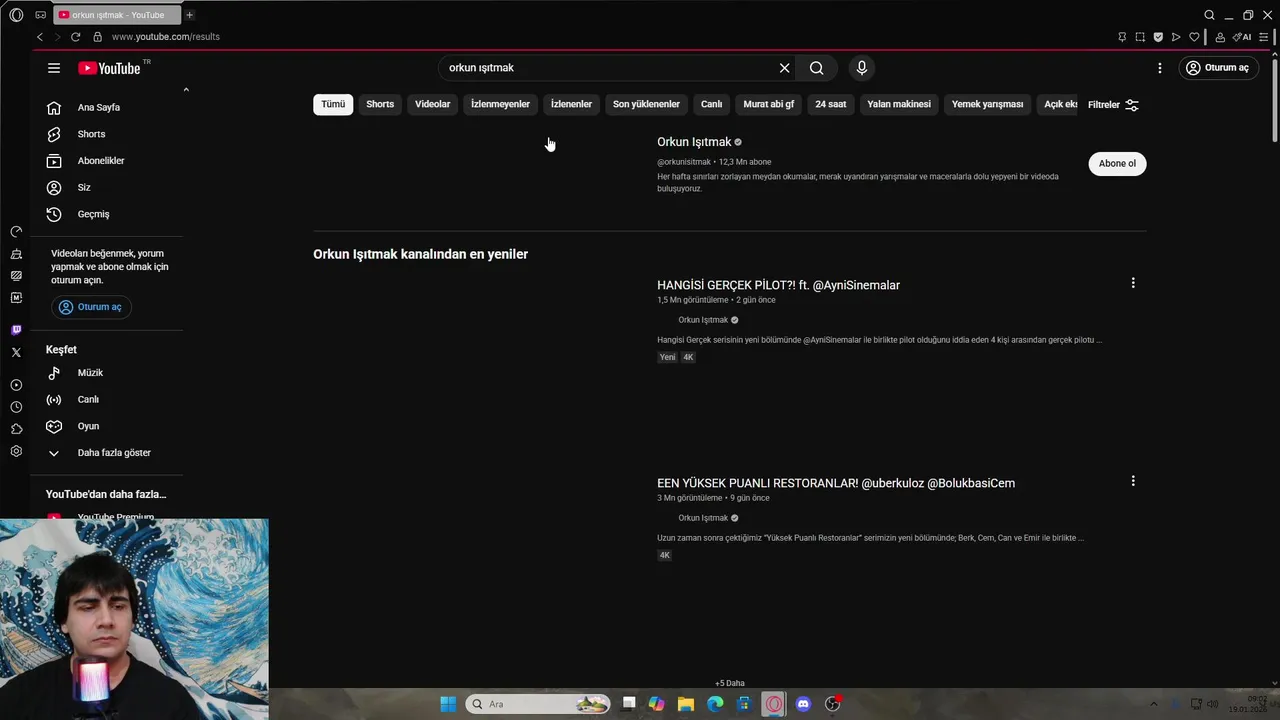
Task: Open File Explorer from the taskbar
Action: [685, 704]
